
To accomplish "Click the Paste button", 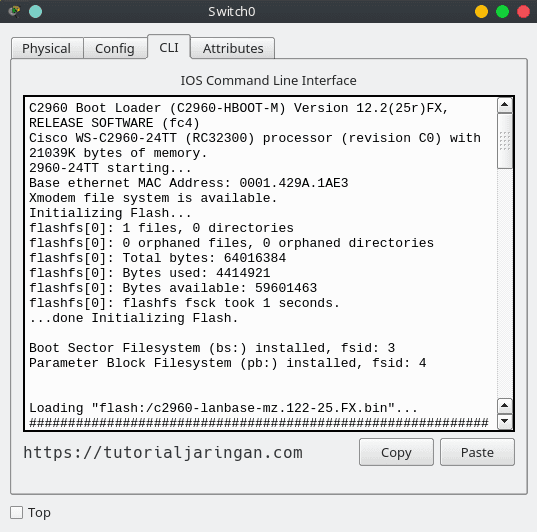I will 477,452.
